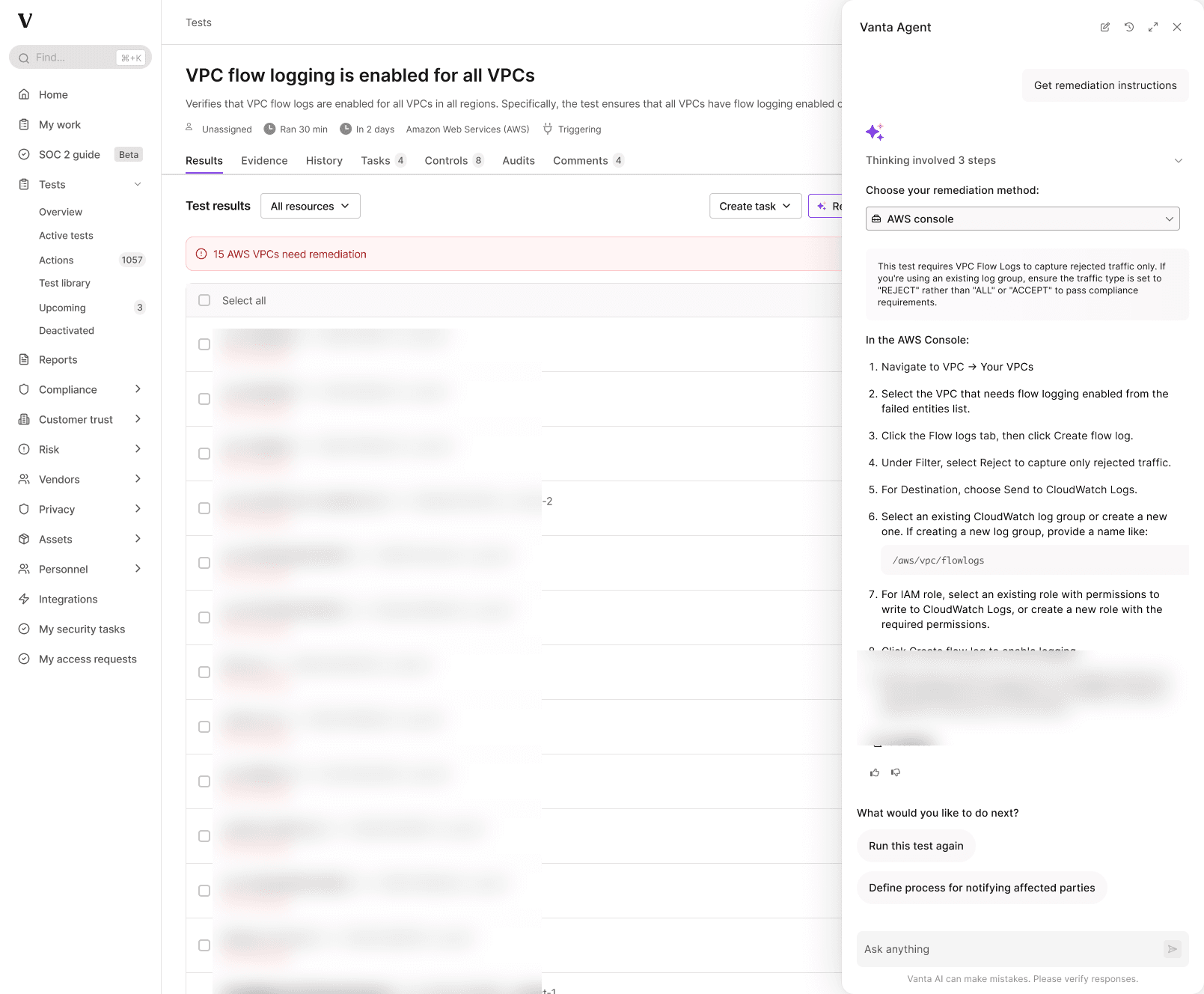Click the send message arrow icon
Image resolution: width=1204 pixels, height=994 pixels.
1173,949
